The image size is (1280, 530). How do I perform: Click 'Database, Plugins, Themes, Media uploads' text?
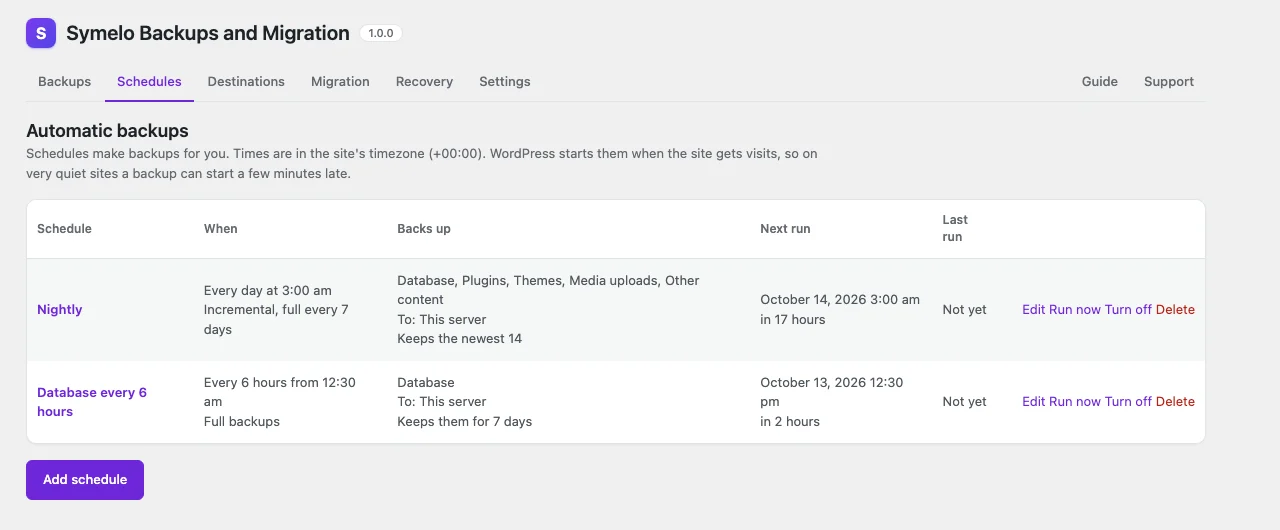tap(528, 281)
